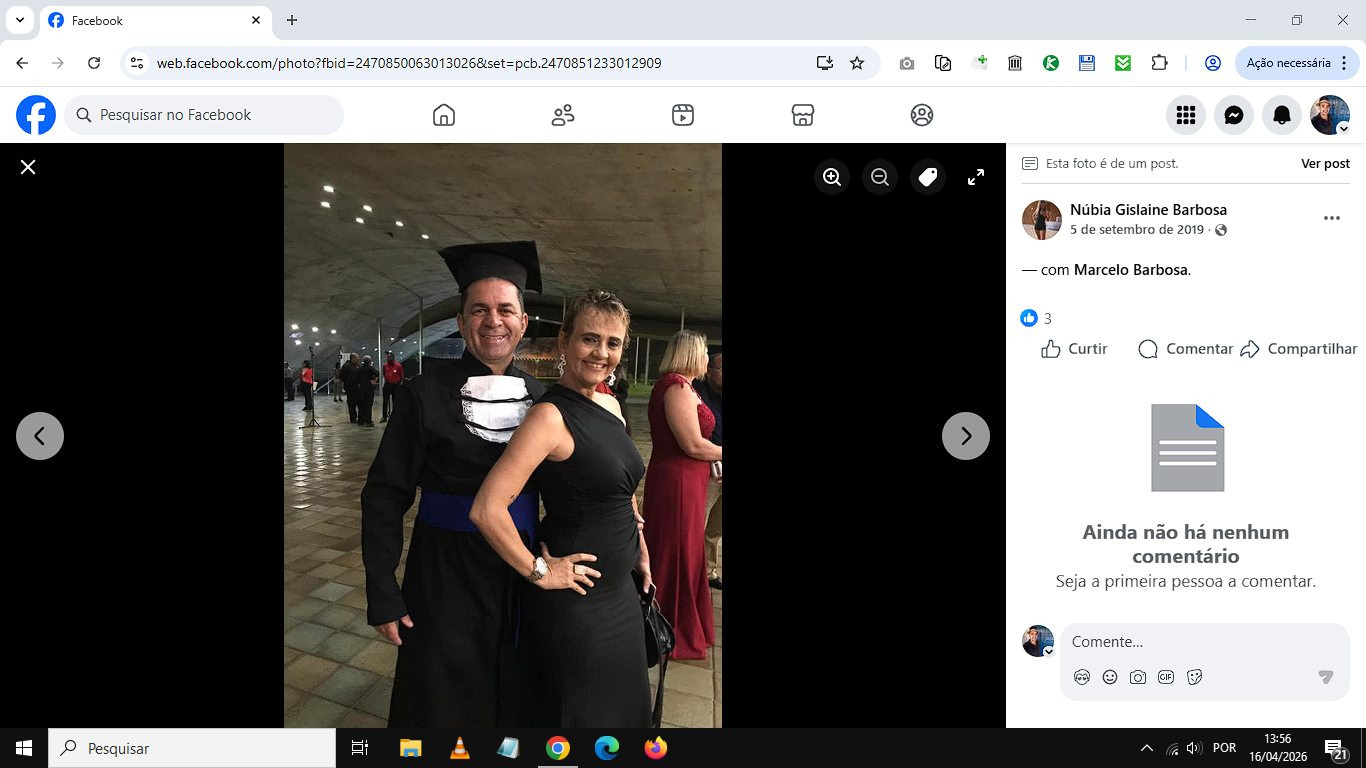
Task: Zoom in on the photo
Action: [x=832, y=177]
